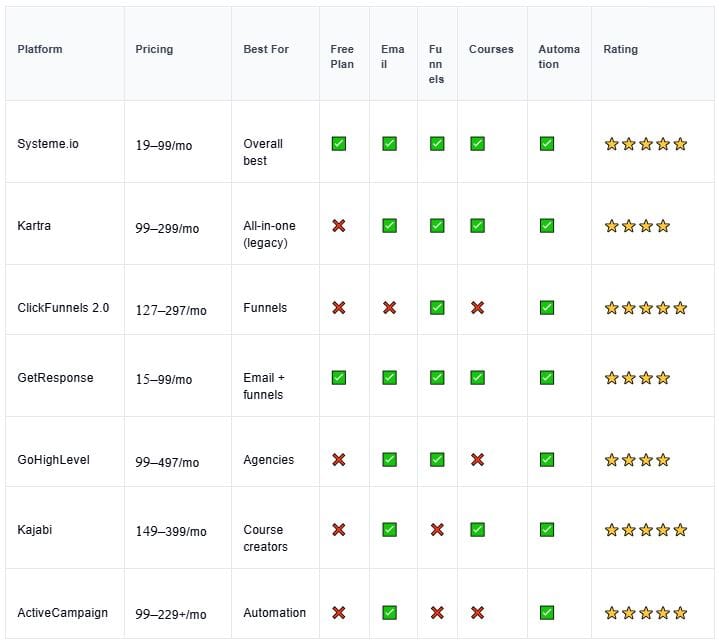Click the 15–99/mo GetResponse pricing cell

[x=164, y=380]
